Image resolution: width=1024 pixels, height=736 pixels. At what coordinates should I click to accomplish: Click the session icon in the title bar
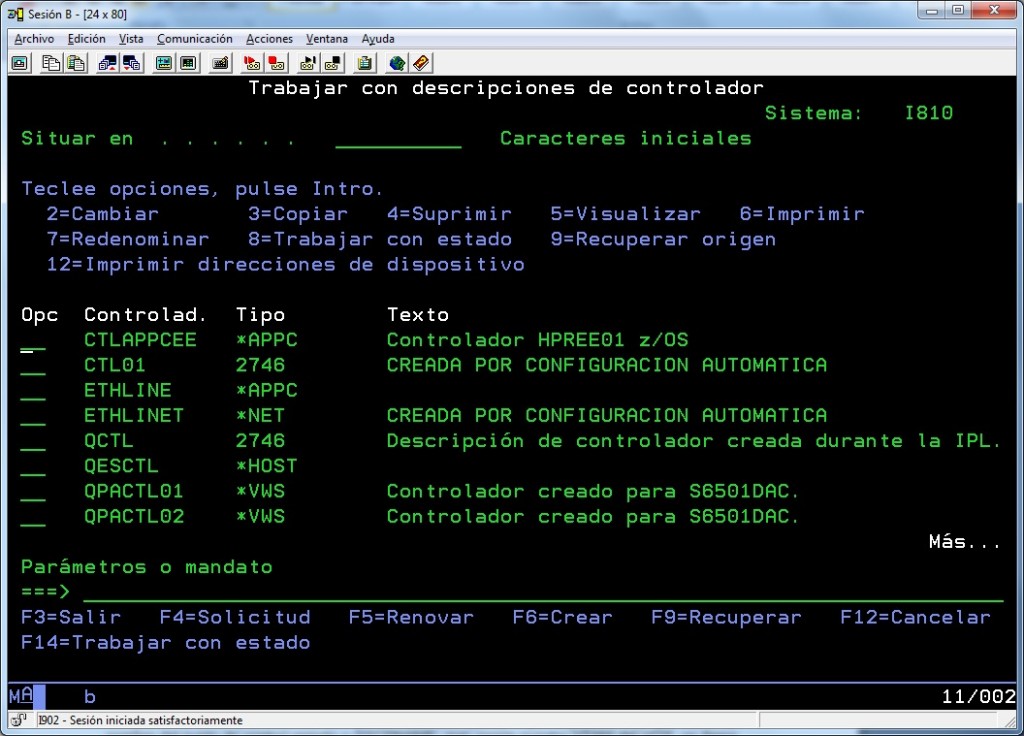coord(16,14)
